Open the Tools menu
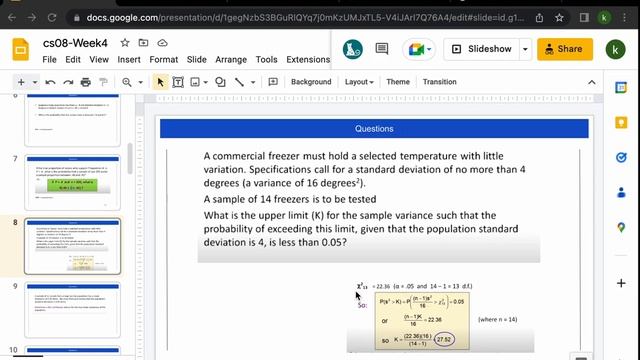Screen dimensions: 640x360 point(267,60)
